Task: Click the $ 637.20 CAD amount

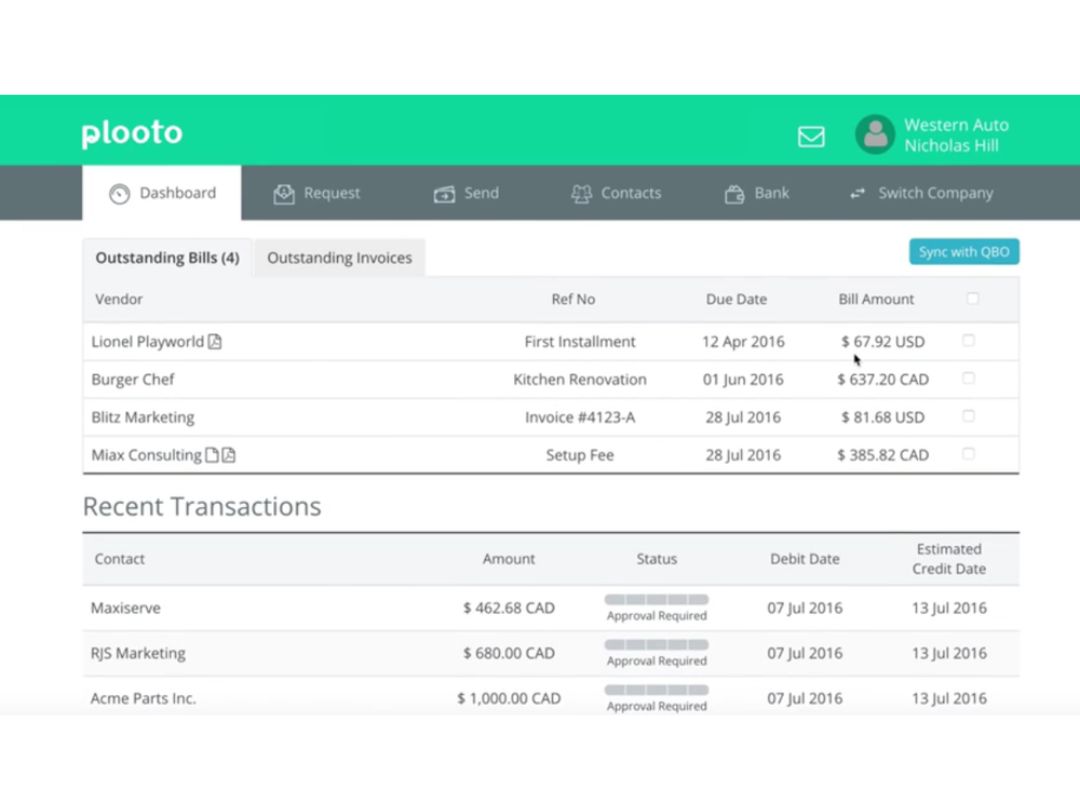Action: coord(883,380)
